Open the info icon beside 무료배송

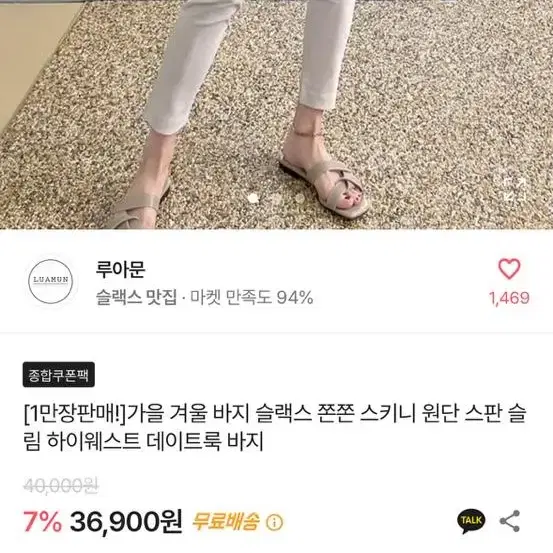(x=274, y=522)
